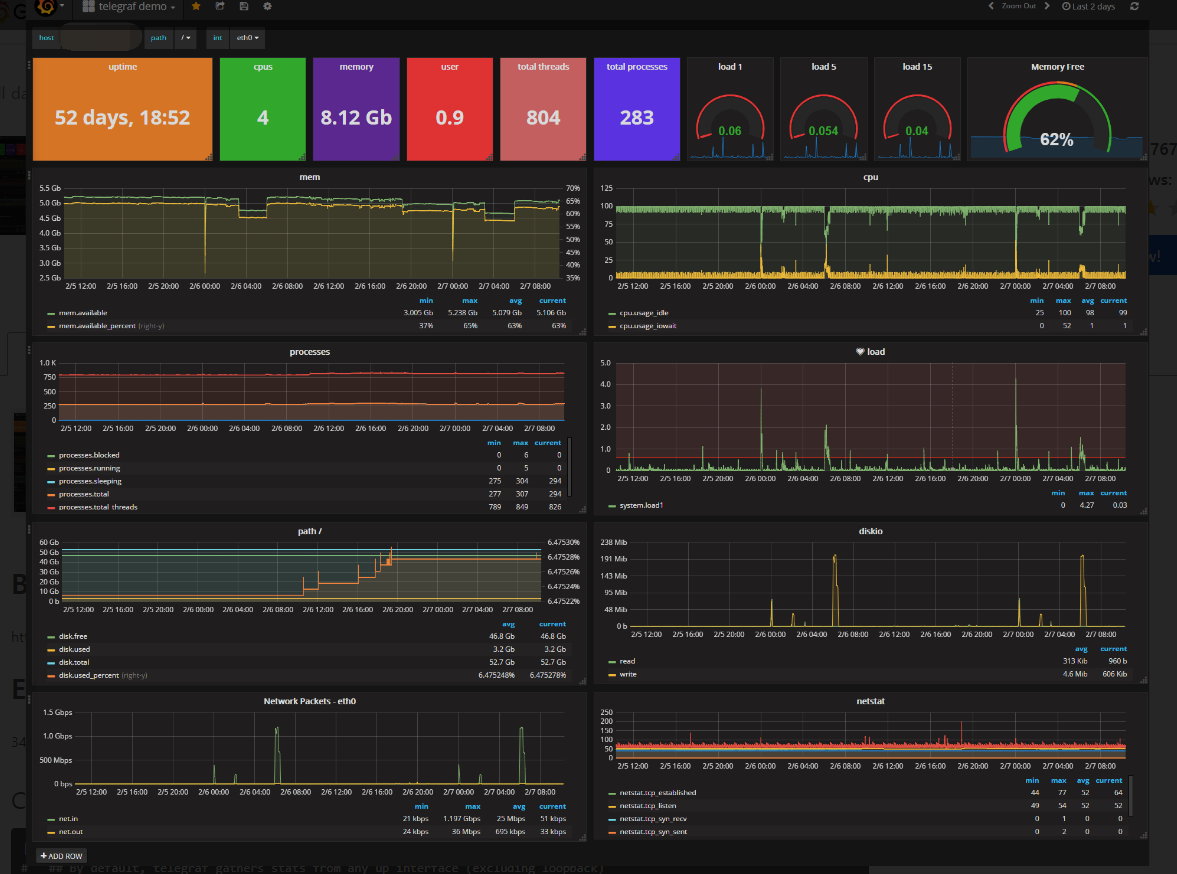Image resolution: width=1177 pixels, height=874 pixels.
Task: Sort Network Packets legend by min column
Action: click(421, 806)
